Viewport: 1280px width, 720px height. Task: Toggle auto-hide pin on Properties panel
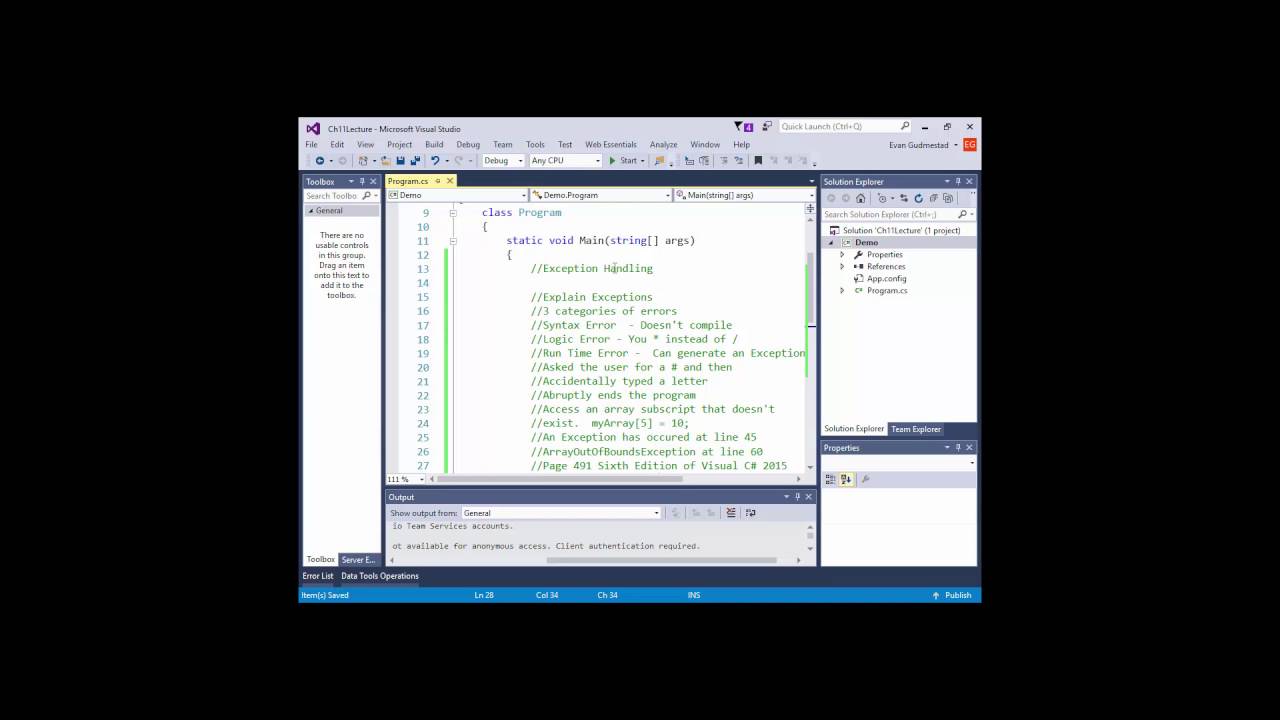(958, 448)
